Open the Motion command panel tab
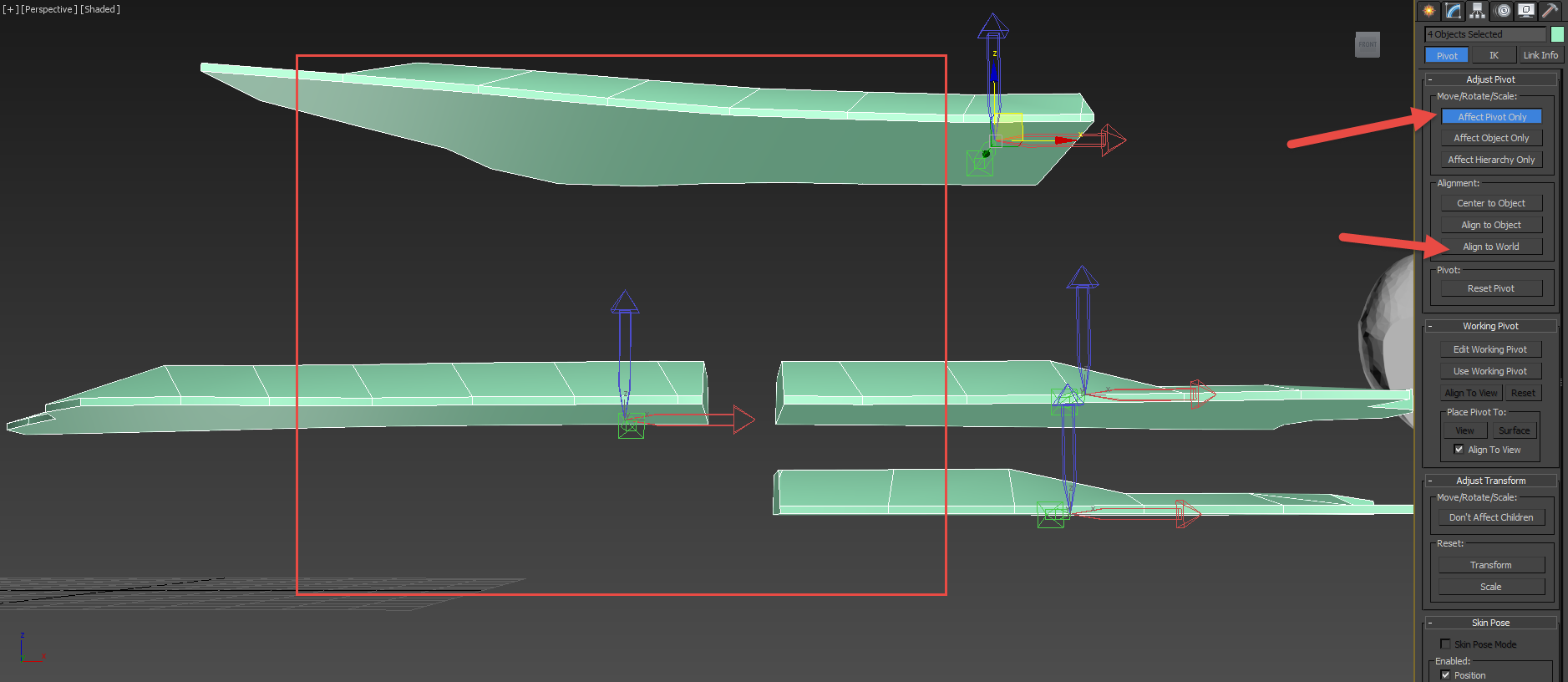Image resolution: width=1568 pixels, height=682 pixels. [1503, 11]
